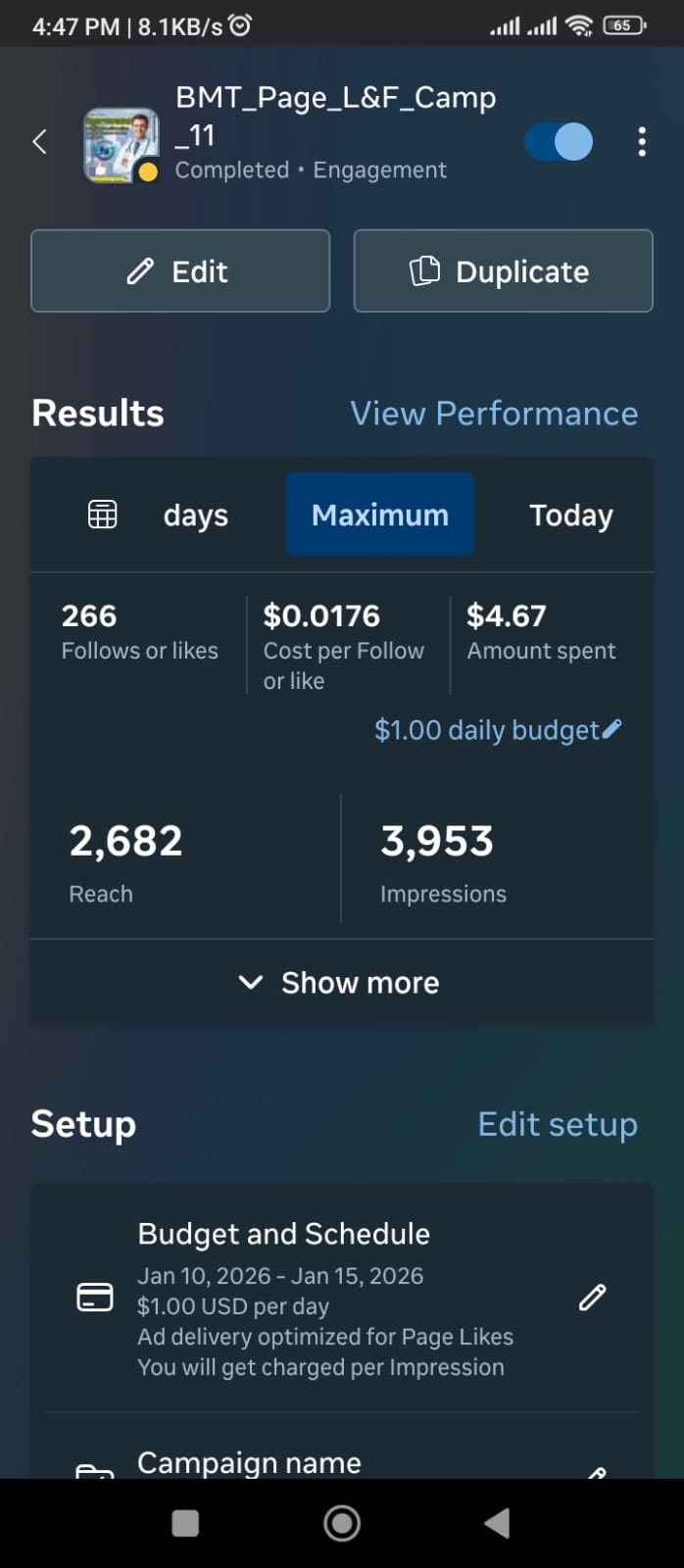The width and height of the screenshot is (684, 1568).
Task: Expand results with Show more
Action: coord(341,983)
